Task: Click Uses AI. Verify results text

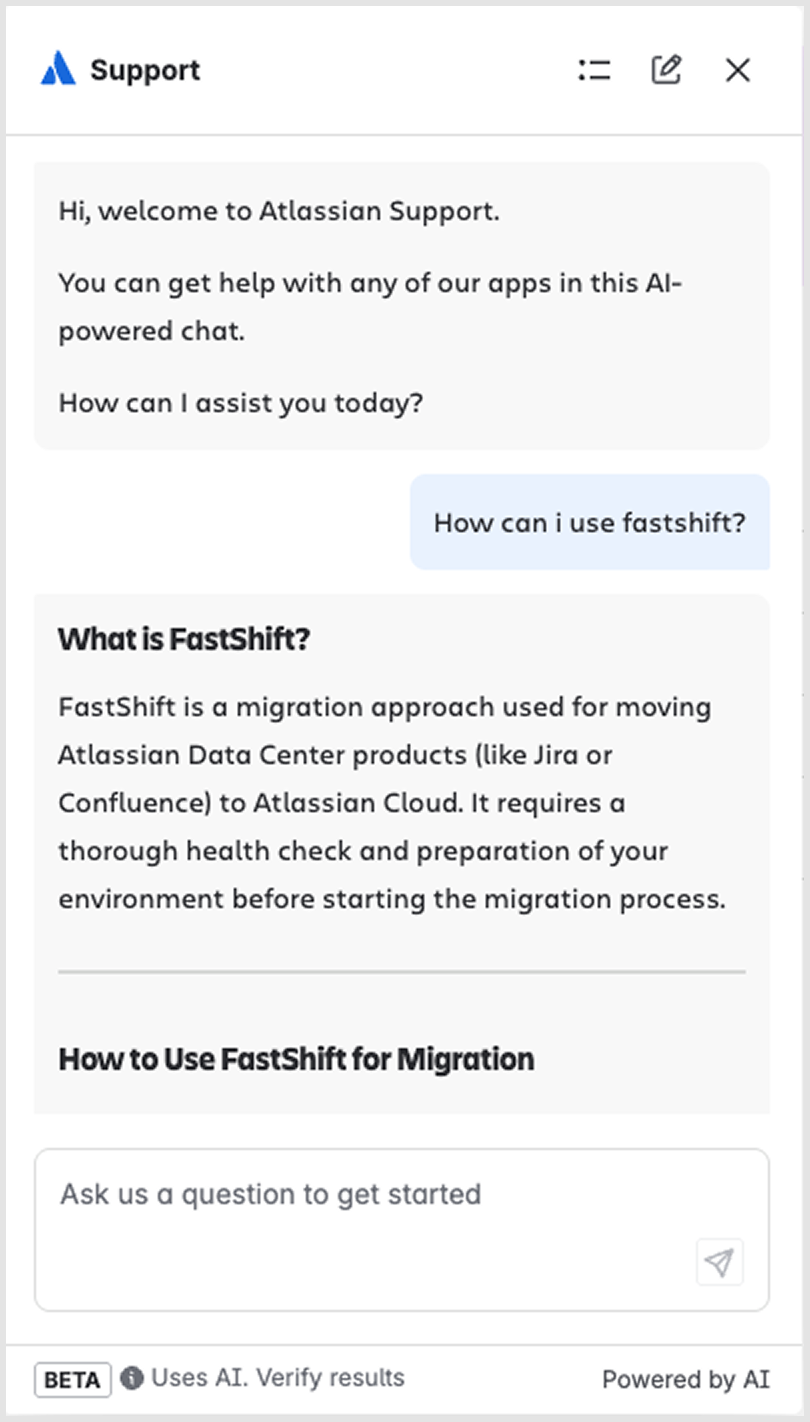Action: click(277, 1378)
